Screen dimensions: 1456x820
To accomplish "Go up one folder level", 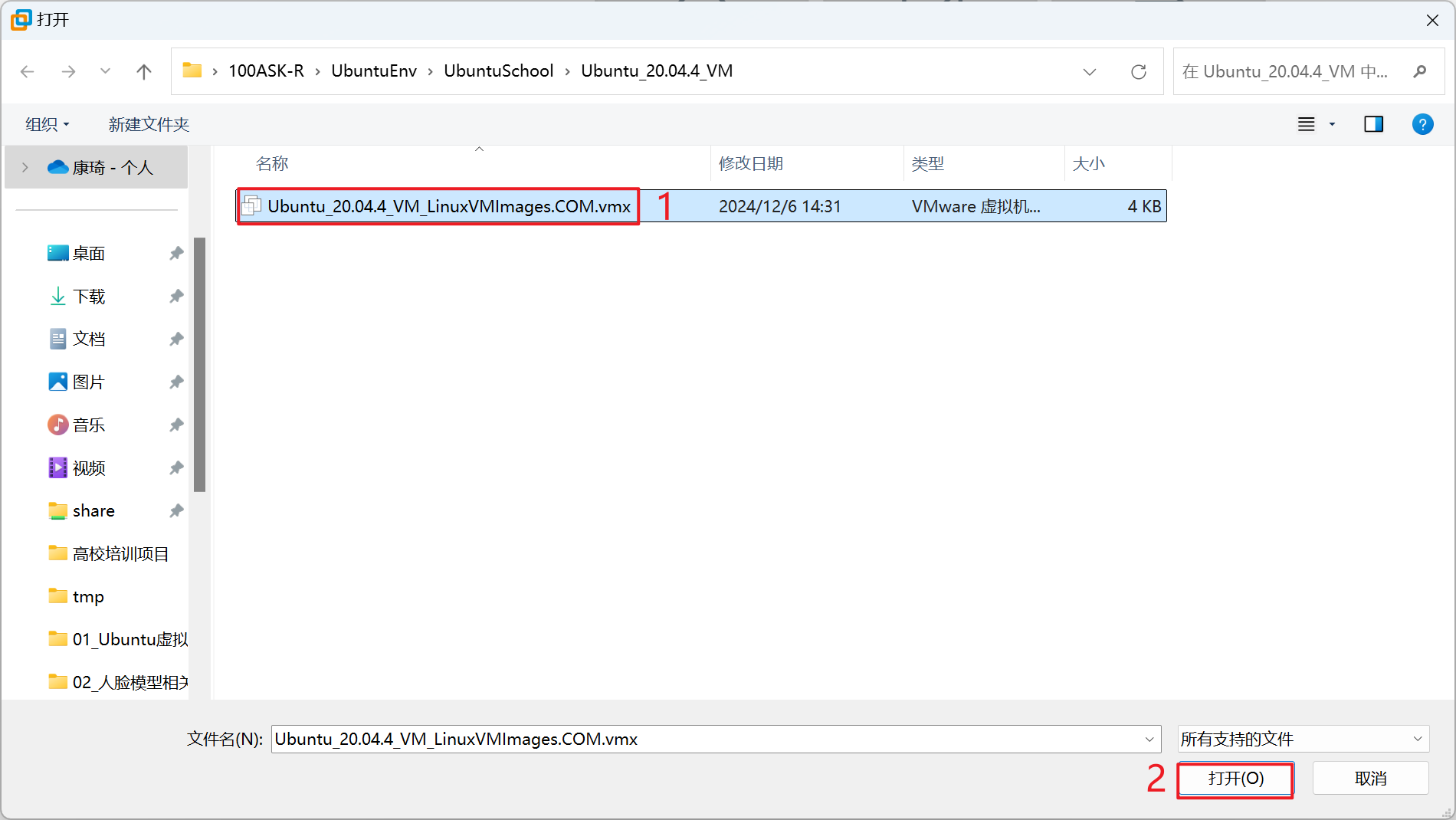I will [144, 71].
